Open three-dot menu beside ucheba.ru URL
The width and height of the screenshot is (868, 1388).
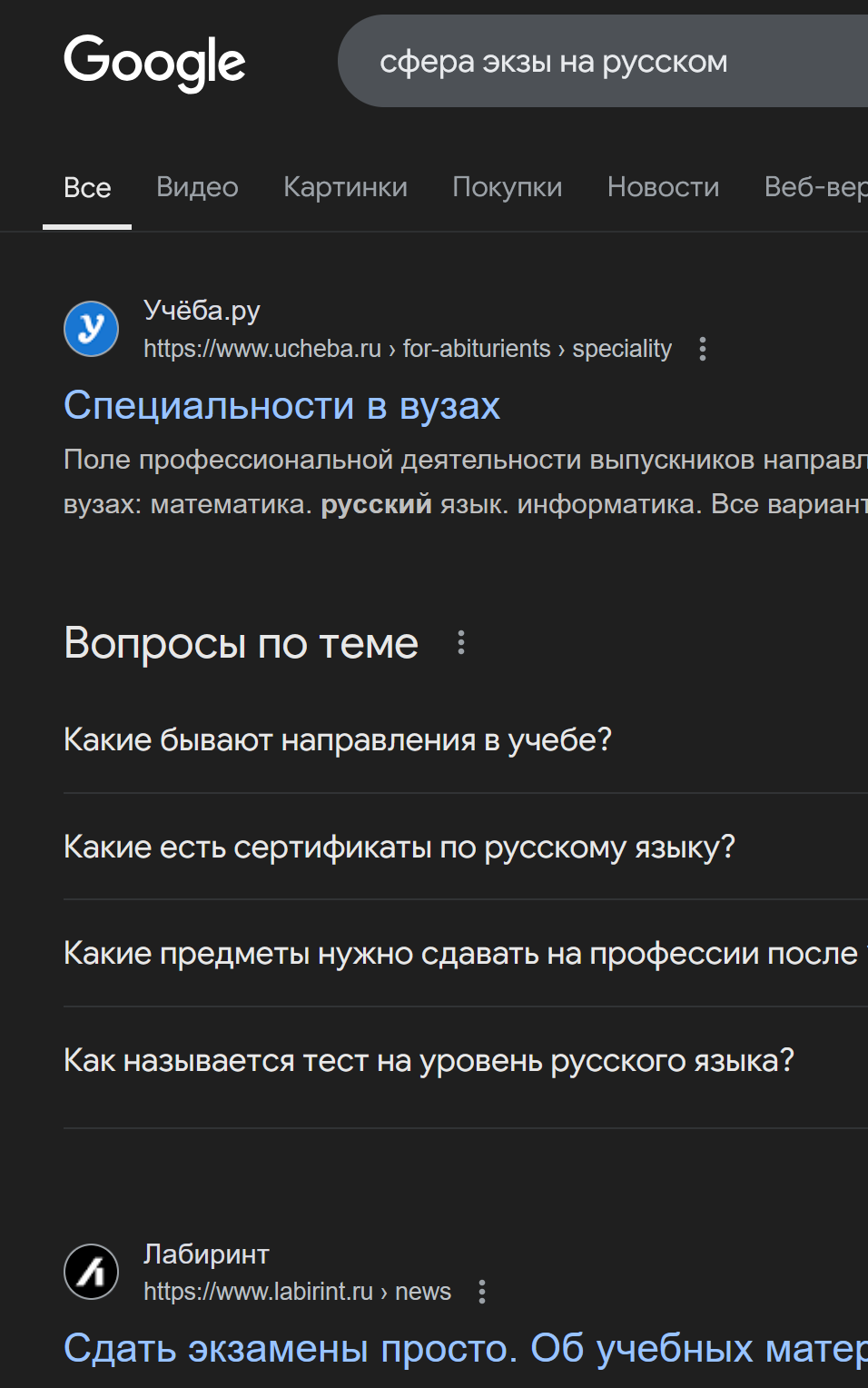(x=703, y=349)
